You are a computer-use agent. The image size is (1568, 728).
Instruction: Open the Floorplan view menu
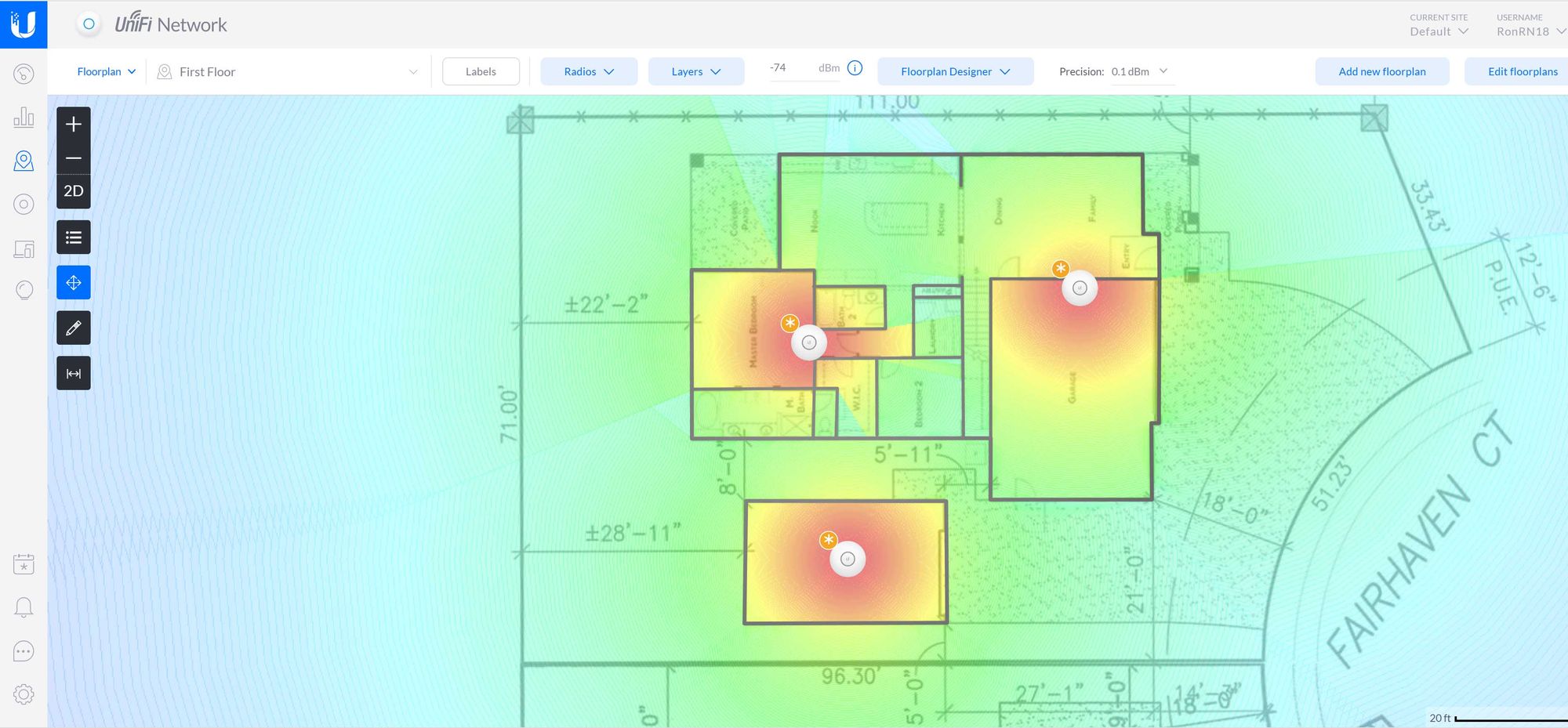[x=107, y=71]
